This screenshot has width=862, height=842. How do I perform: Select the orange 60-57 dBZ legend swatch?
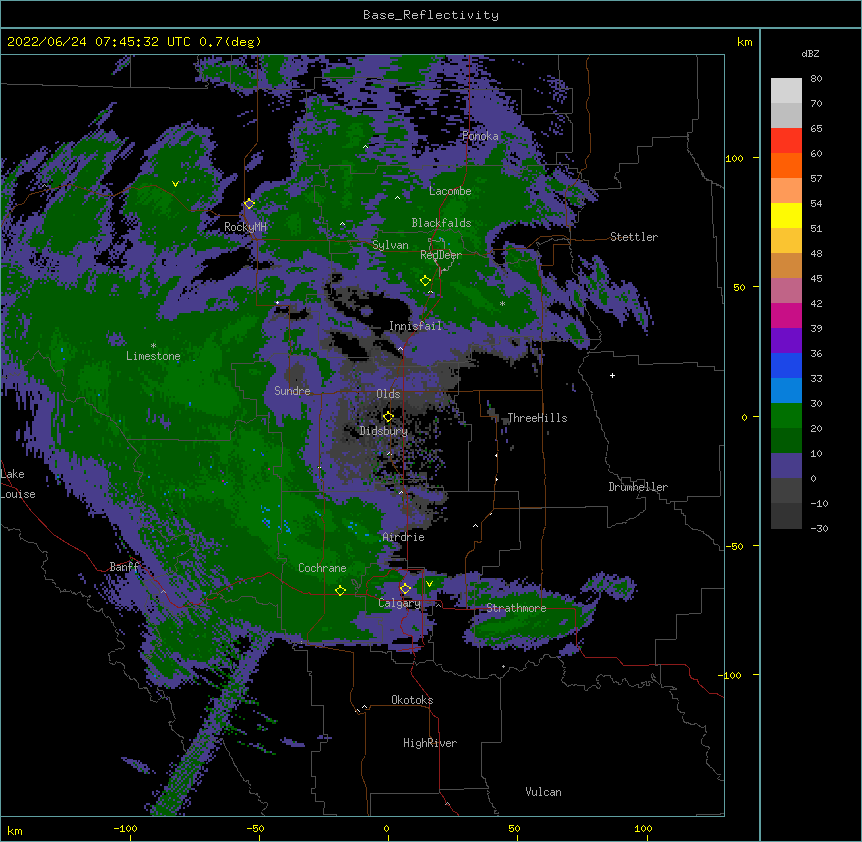786,165
